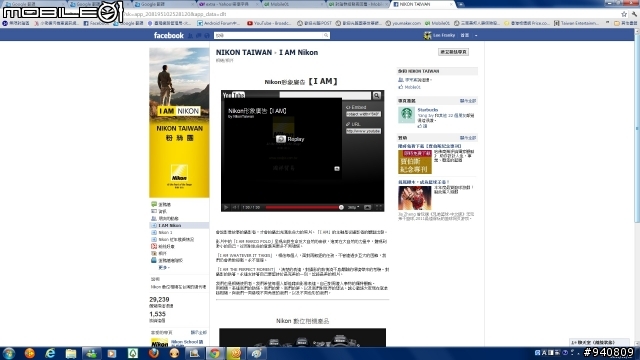Open the Windows Live Messenger taskbar icon
The width and height of the screenshot is (640, 360).
click(91, 353)
